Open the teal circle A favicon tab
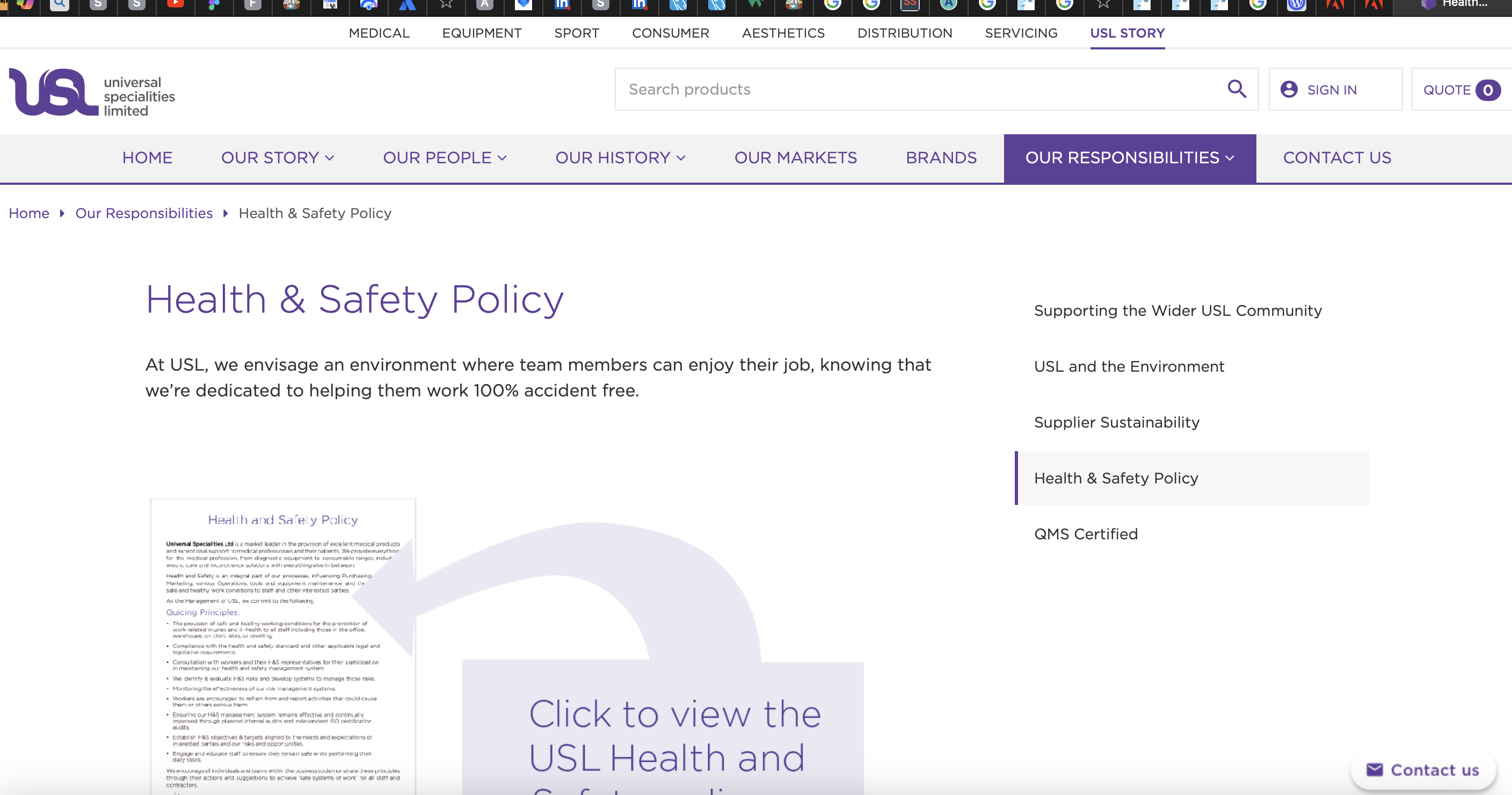 pos(949,5)
